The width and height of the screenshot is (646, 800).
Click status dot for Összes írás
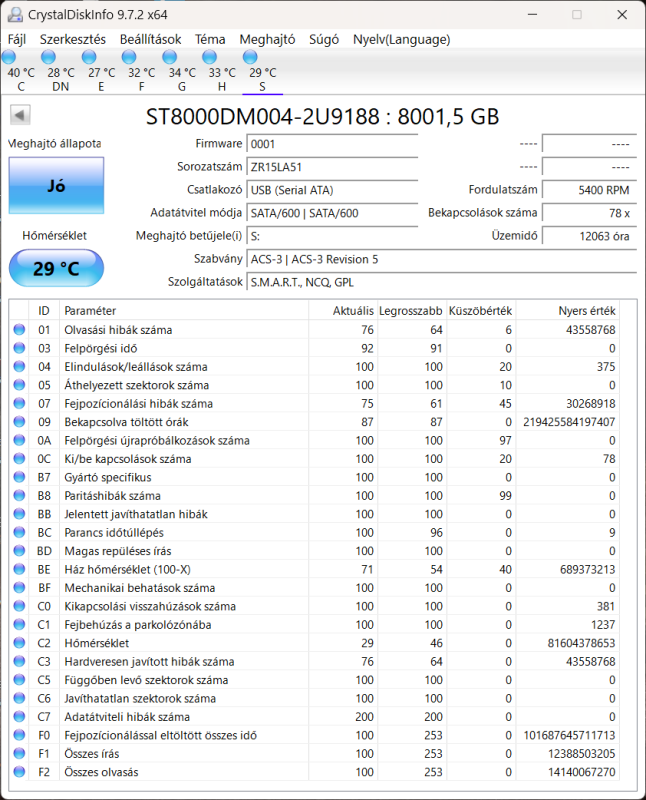[19, 753]
